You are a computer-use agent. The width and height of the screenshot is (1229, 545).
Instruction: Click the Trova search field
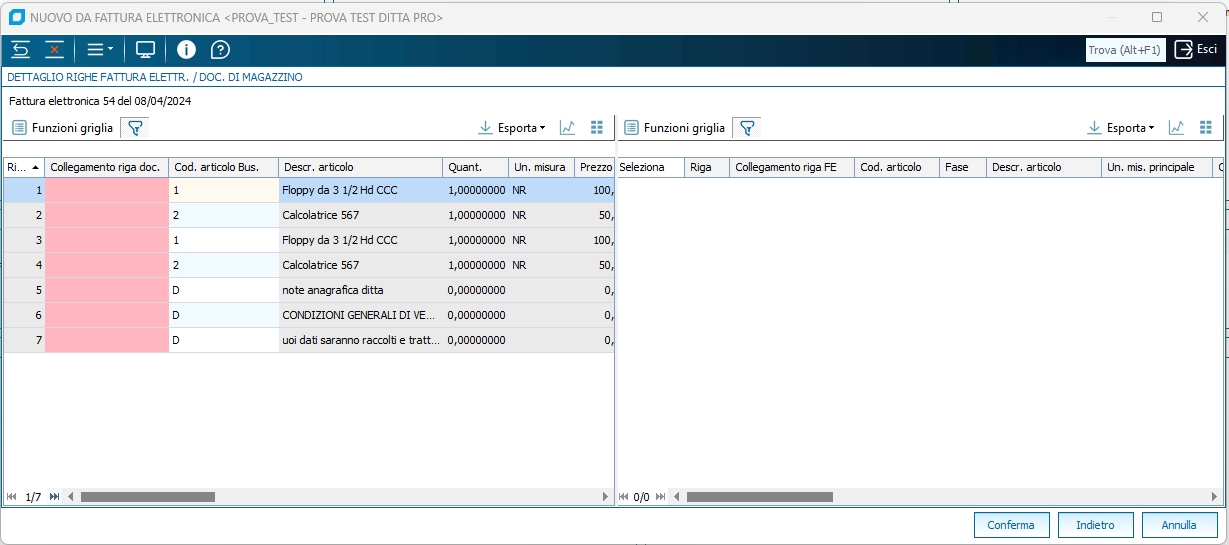click(1125, 50)
